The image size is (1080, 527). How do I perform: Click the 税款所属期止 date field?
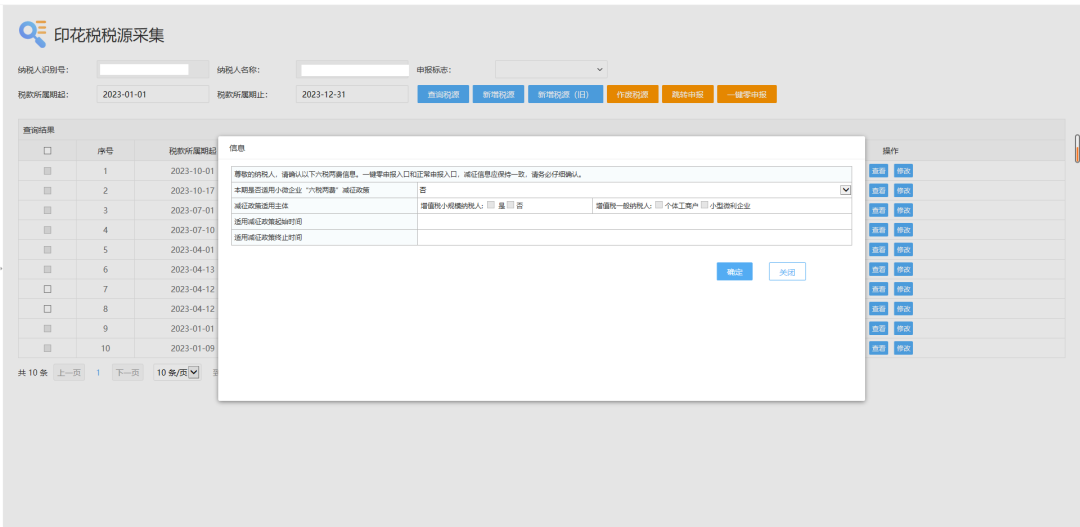click(353, 94)
